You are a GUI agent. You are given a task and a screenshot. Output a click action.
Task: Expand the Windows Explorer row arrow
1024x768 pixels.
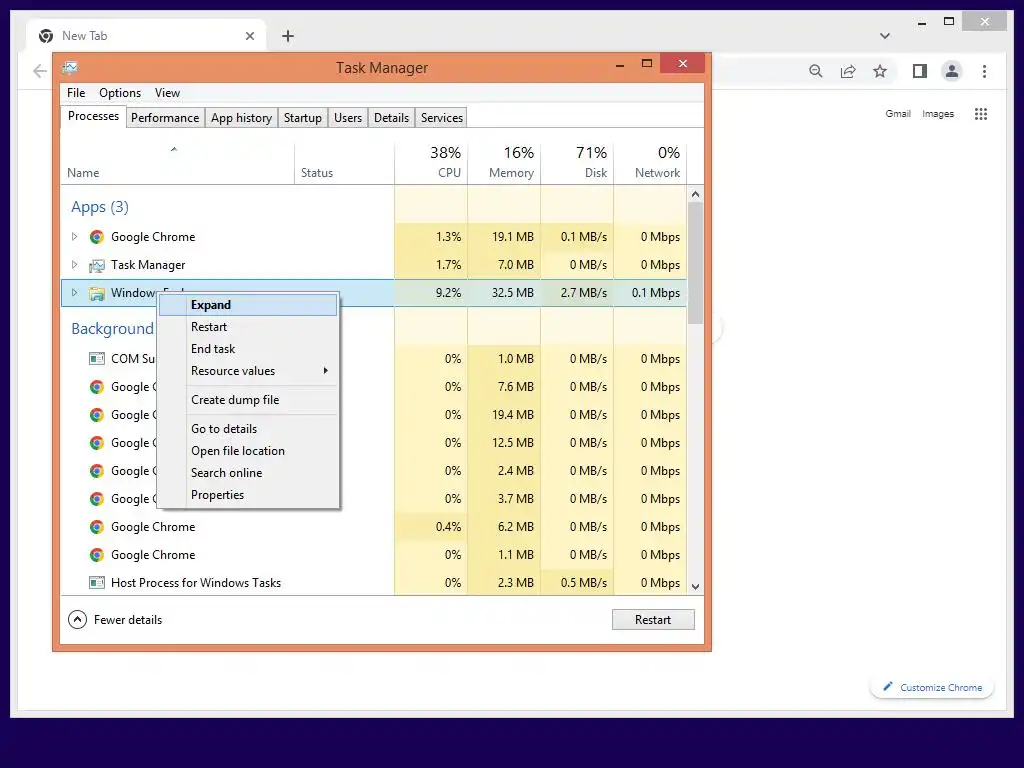tap(74, 293)
